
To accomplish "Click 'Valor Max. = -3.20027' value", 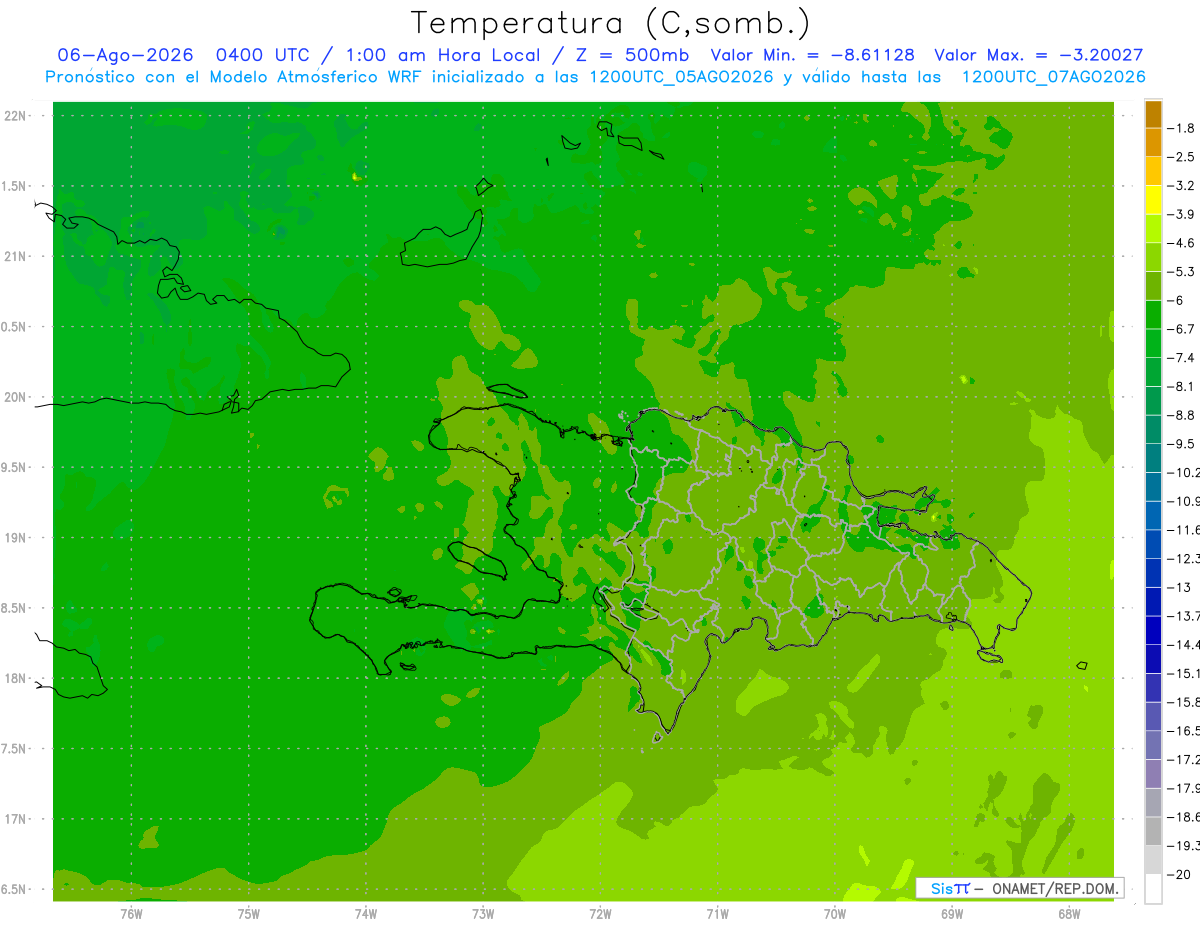I will coord(1039,55).
